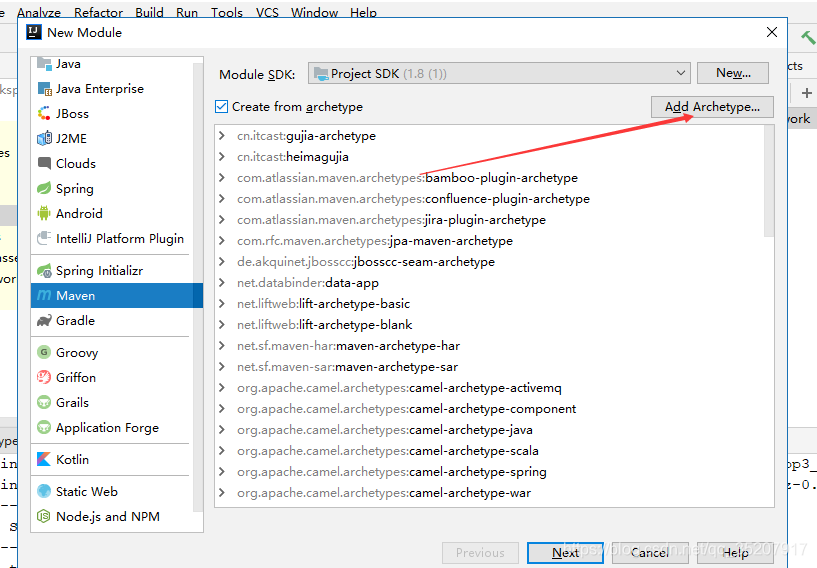Viewport: 817px width, 568px height.
Task: Open the Tools menu
Action: point(227,13)
